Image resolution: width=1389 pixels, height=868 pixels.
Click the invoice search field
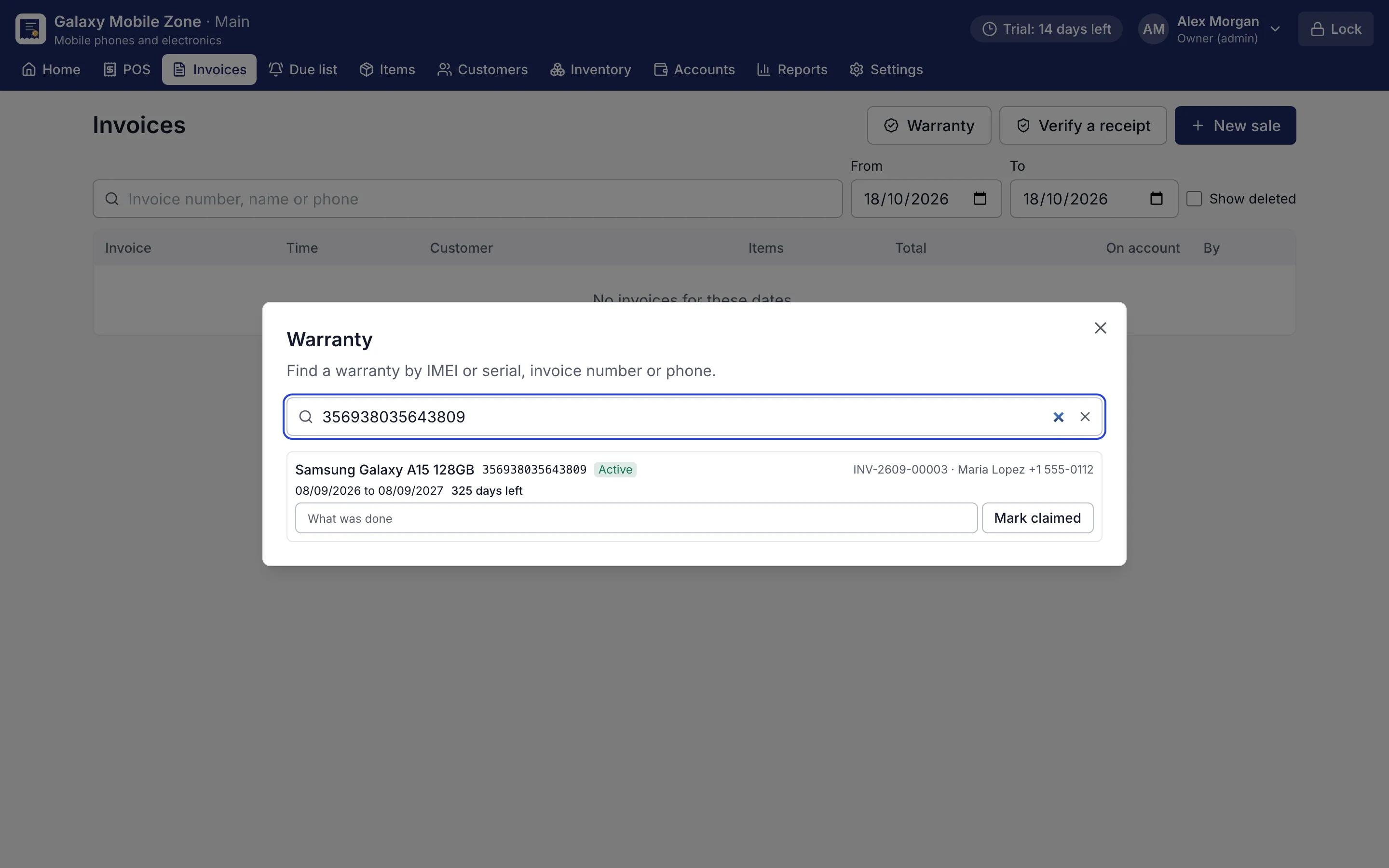[467, 199]
